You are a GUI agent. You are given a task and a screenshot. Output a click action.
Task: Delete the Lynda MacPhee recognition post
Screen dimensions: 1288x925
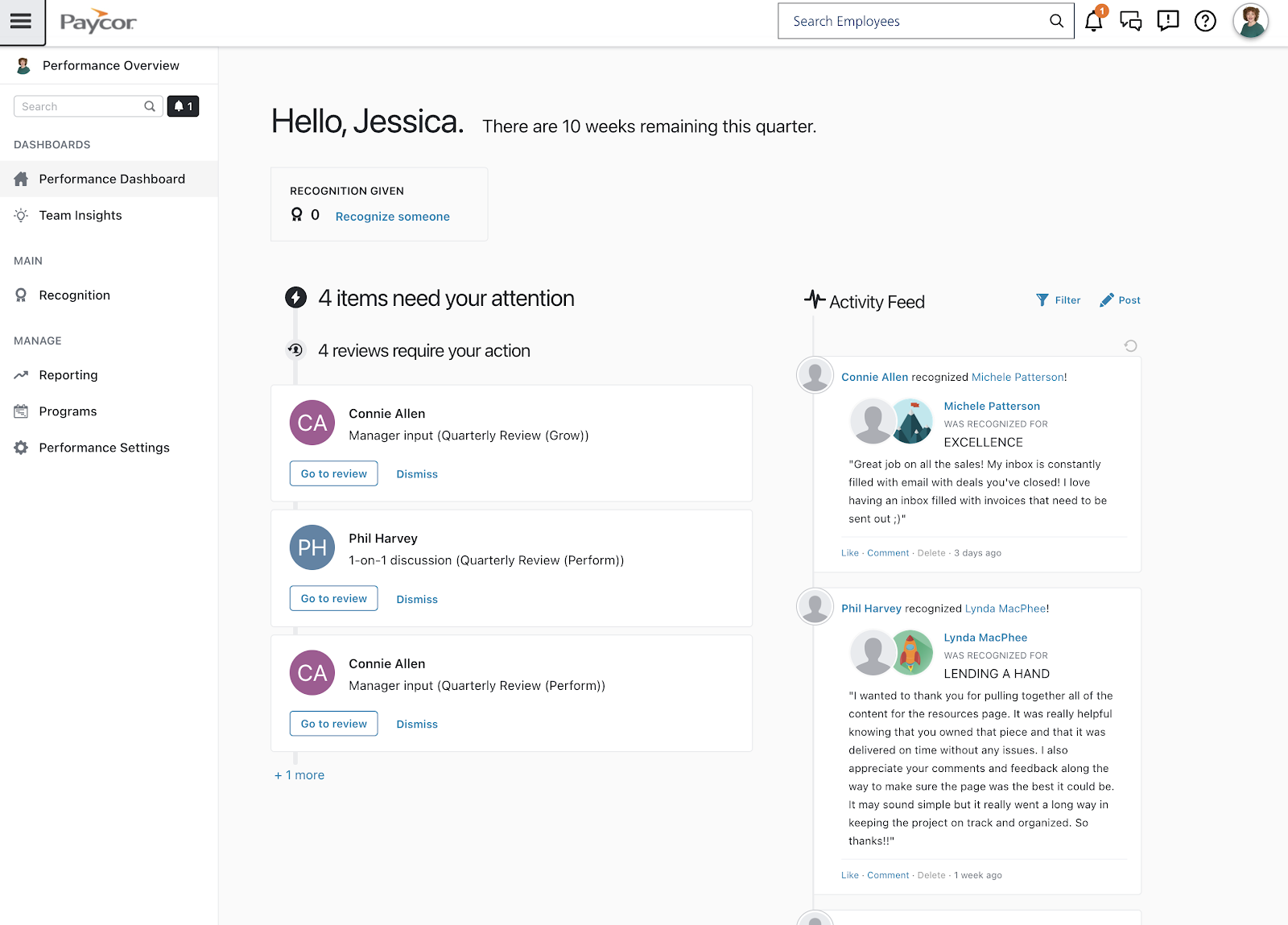click(931, 875)
